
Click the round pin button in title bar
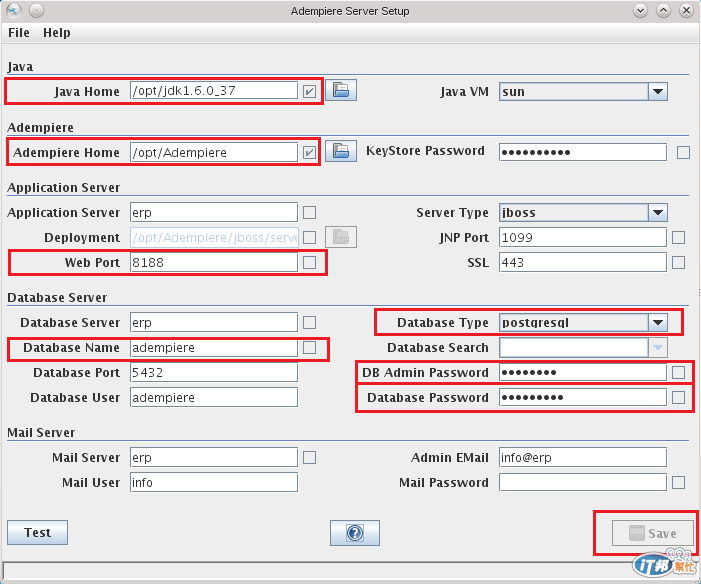tap(37, 10)
